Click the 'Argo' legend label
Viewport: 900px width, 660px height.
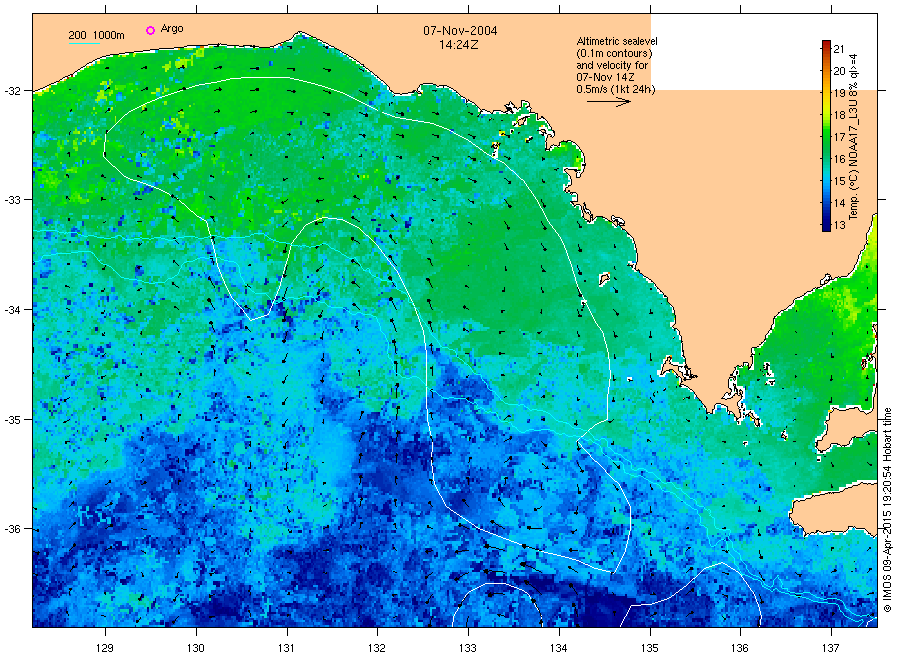pos(172,29)
